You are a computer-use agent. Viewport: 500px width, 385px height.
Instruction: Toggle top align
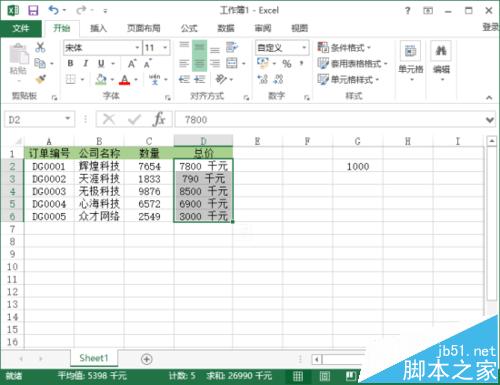pyautogui.click(x=184, y=46)
